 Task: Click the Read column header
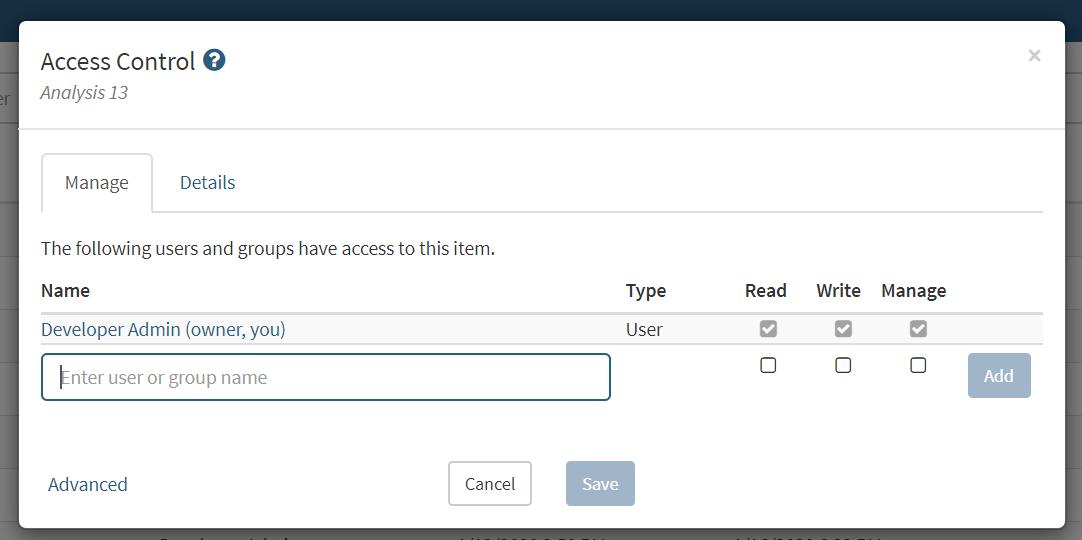coord(766,291)
